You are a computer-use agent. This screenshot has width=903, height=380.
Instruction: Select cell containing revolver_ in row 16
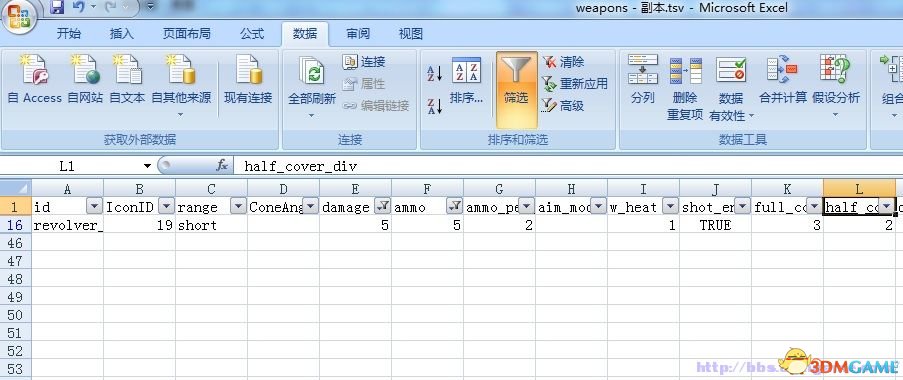pos(67,225)
